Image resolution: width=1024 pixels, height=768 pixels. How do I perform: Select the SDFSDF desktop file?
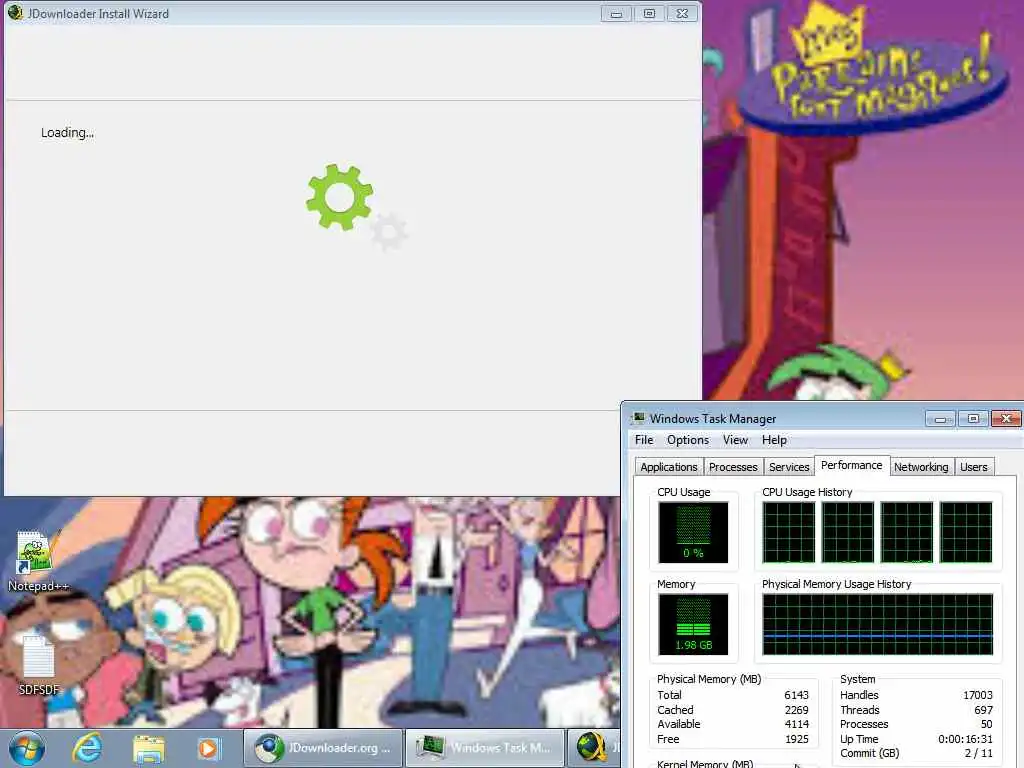(39, 665)
